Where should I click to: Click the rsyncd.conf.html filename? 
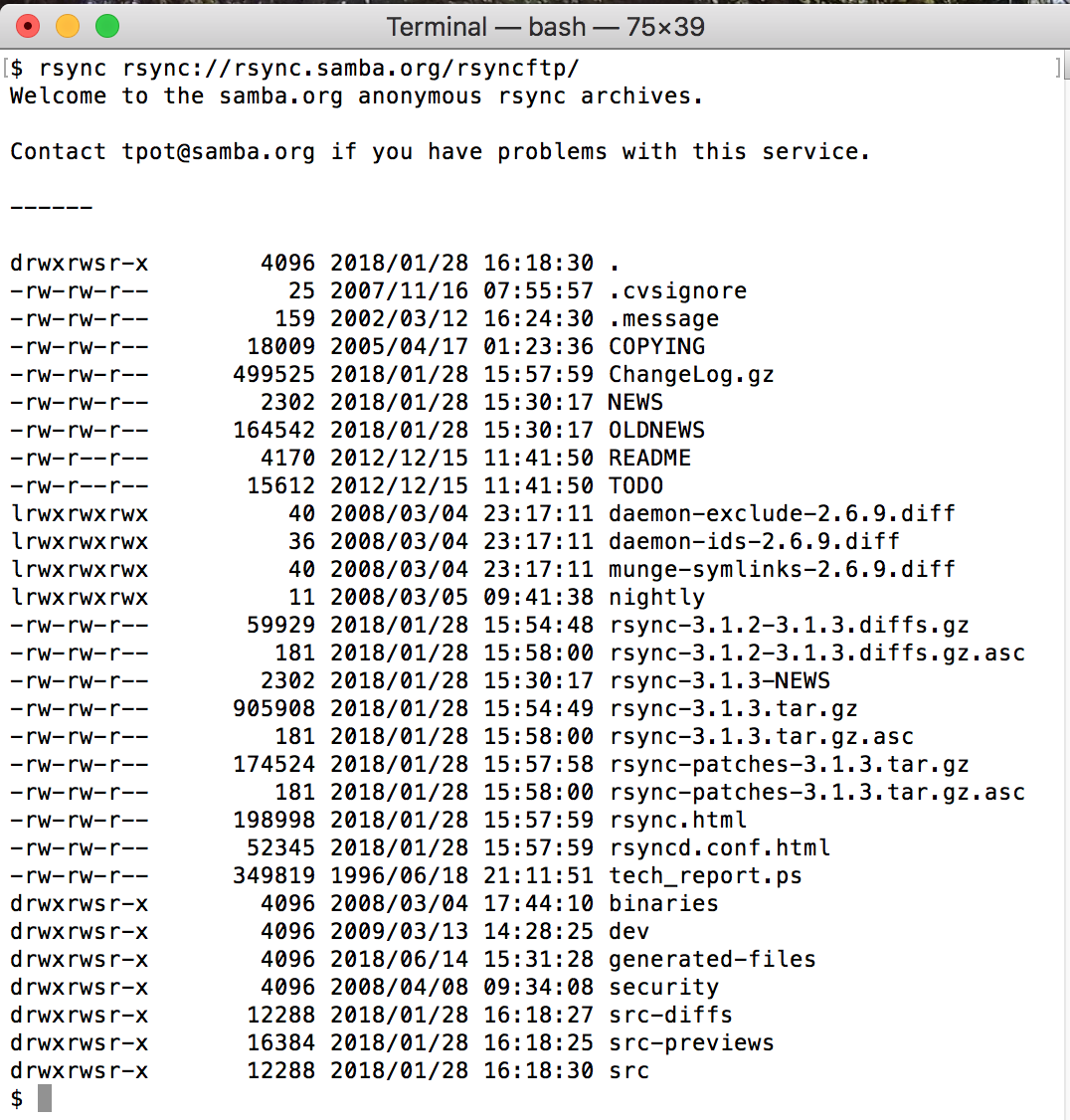[719, 848]
